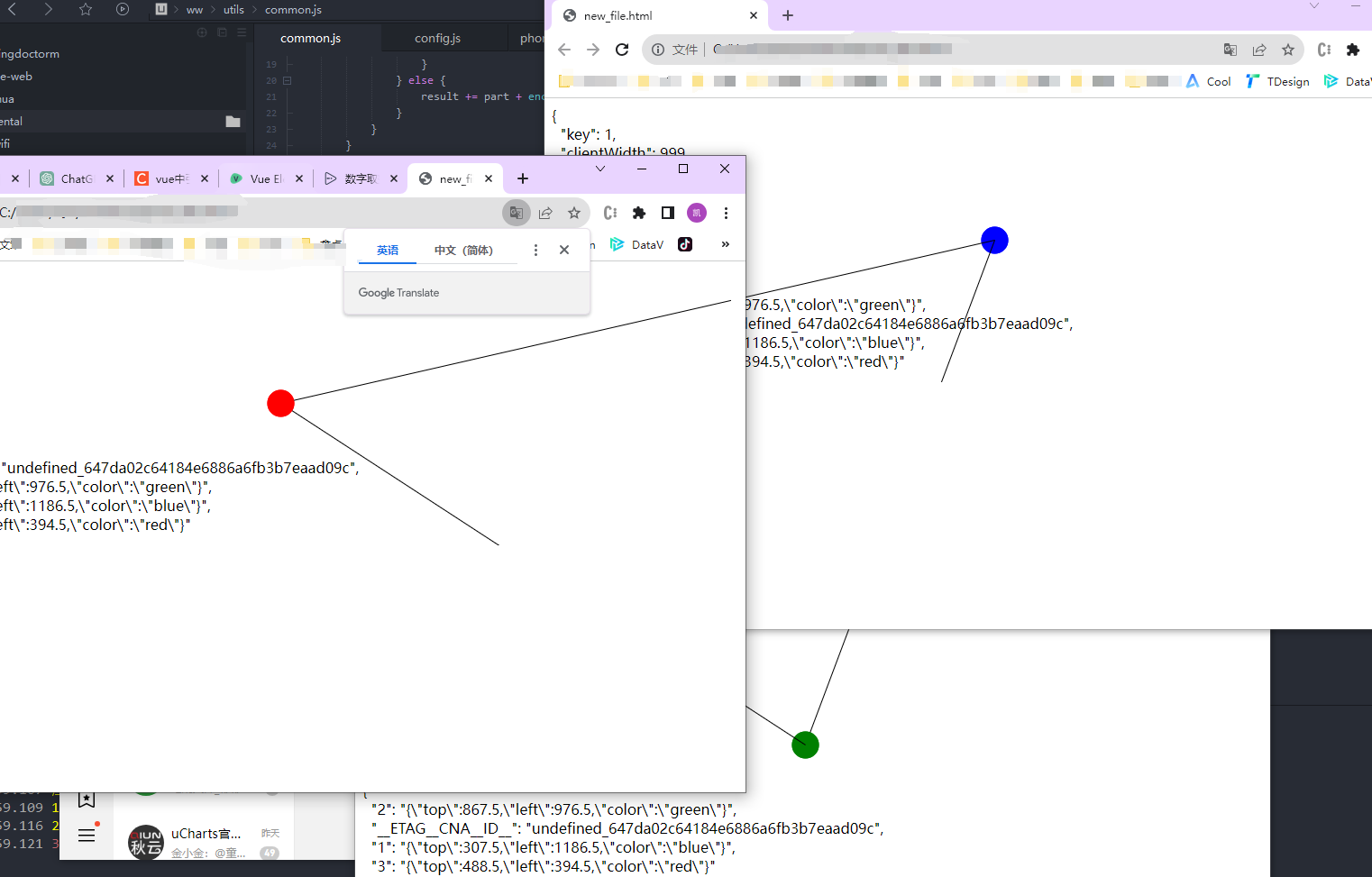Open a new tab in front browser
Viewport: 1372px width, 877px height.
tap(523, 178)
